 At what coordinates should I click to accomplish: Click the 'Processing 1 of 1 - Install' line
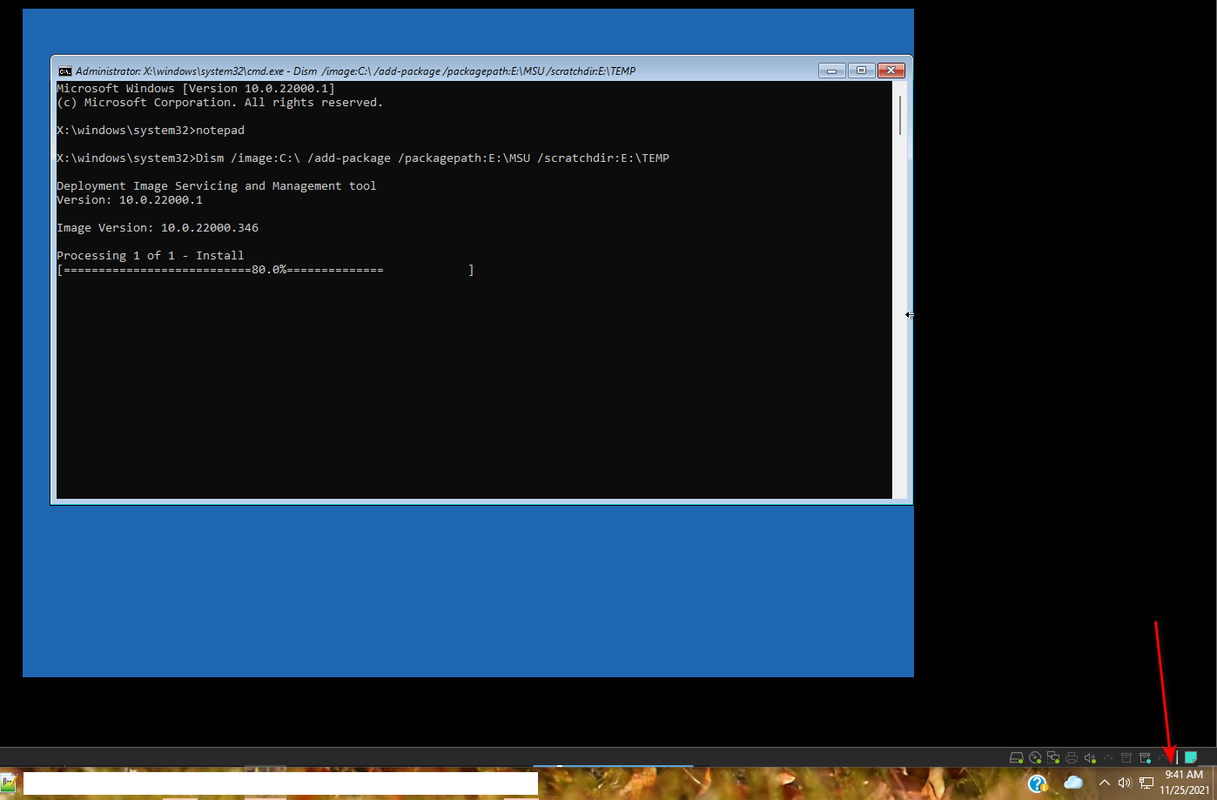(x=151, y=256)
